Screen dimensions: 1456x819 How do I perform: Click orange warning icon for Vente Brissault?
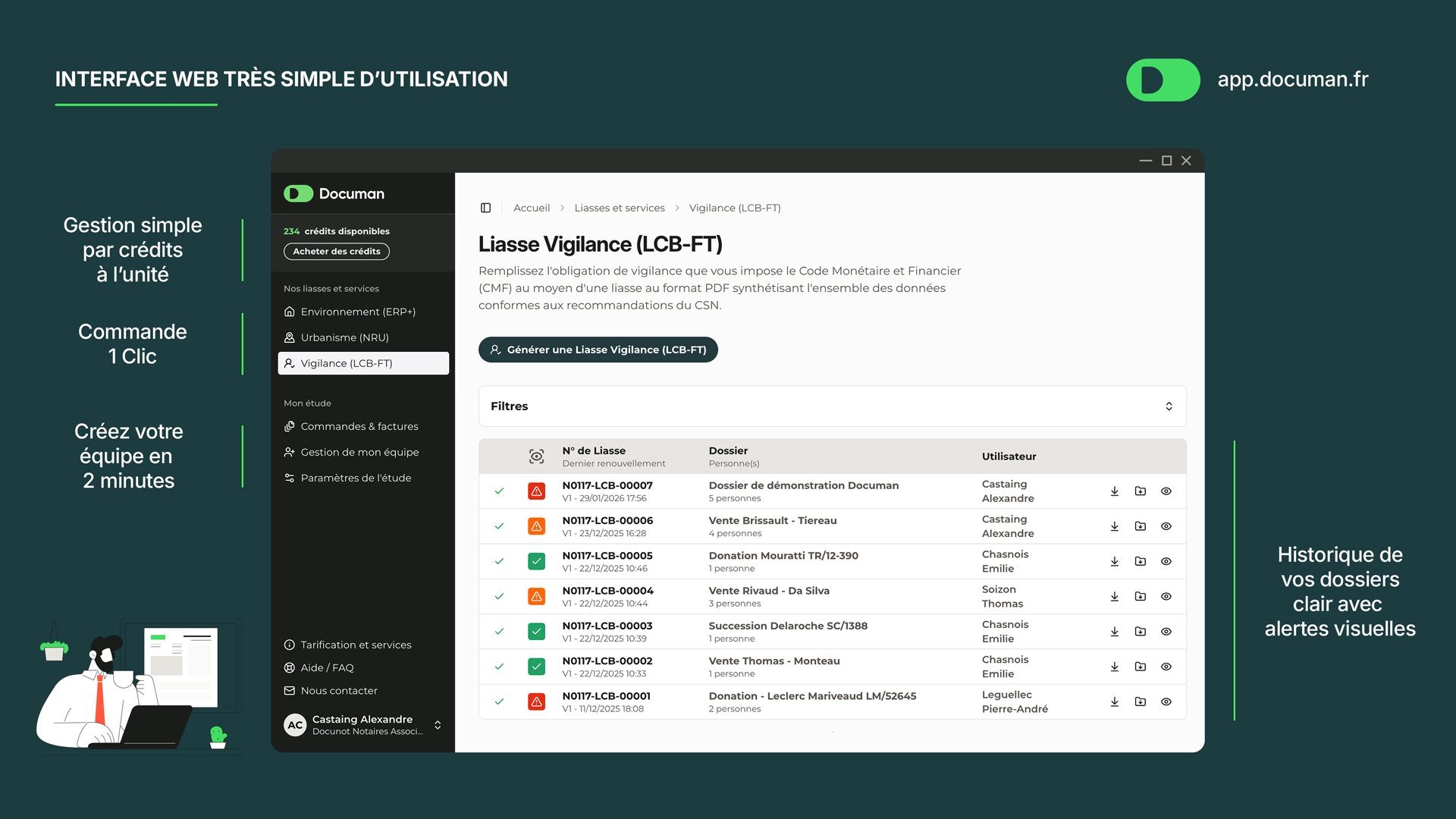[x=536, y=526]
